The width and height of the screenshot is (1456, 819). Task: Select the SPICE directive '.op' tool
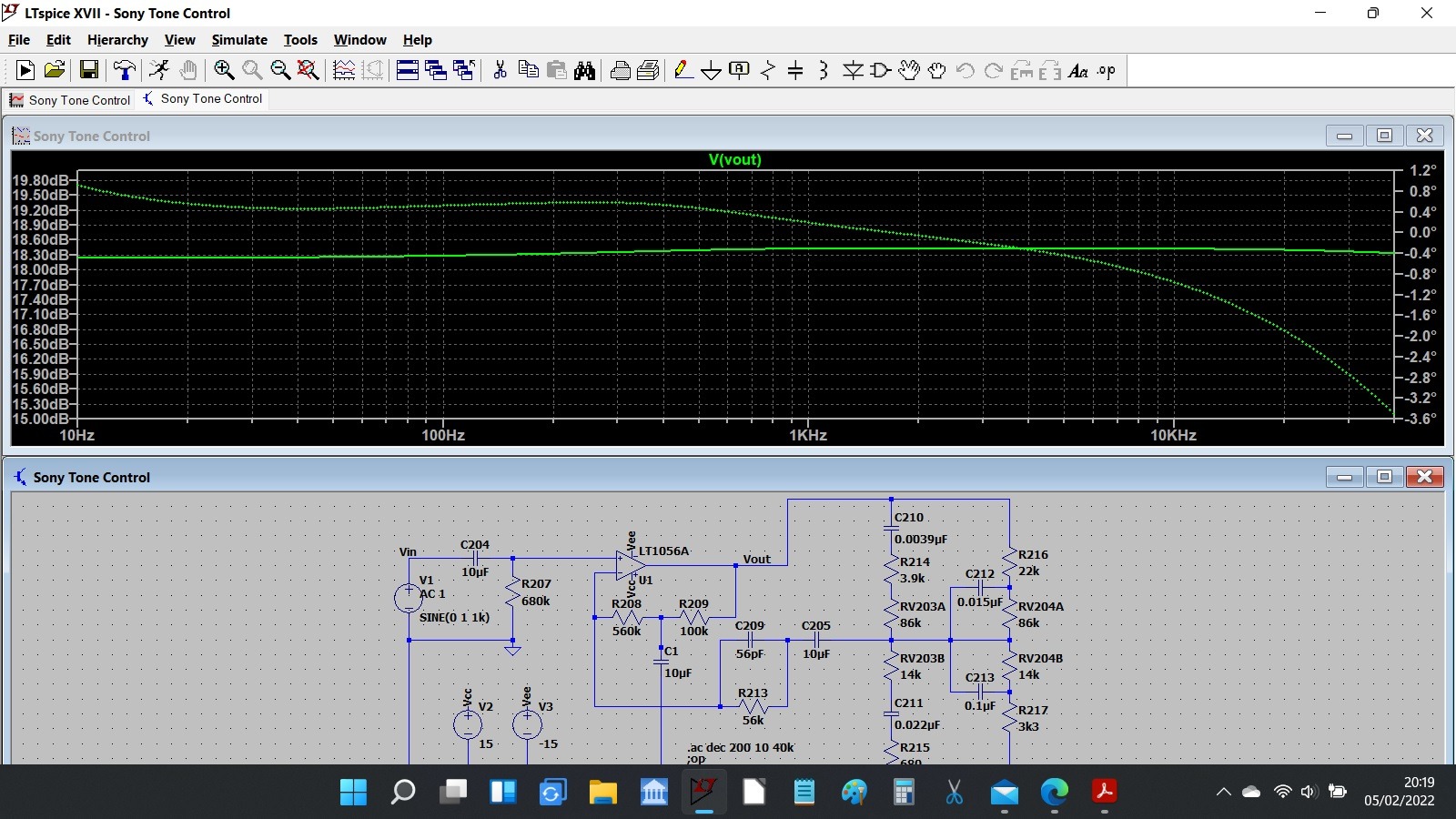(x=1107, y=70)
